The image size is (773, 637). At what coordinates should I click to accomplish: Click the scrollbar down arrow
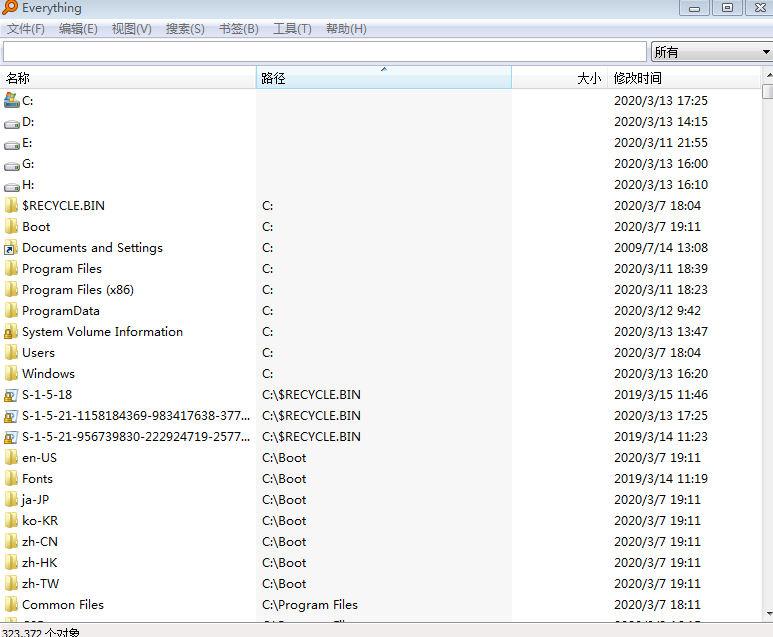[x=768, y=614]
